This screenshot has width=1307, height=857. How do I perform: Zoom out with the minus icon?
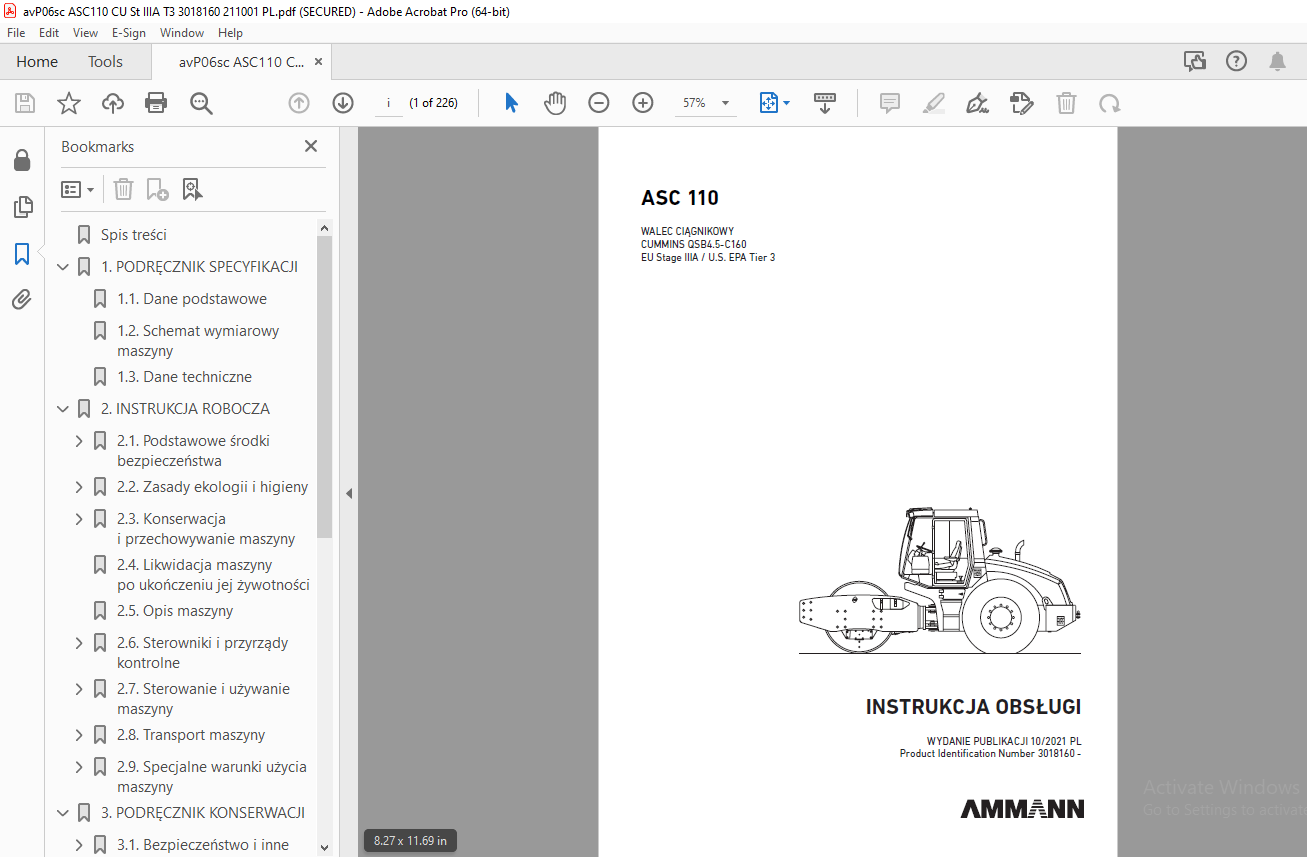tap(599, 103)
